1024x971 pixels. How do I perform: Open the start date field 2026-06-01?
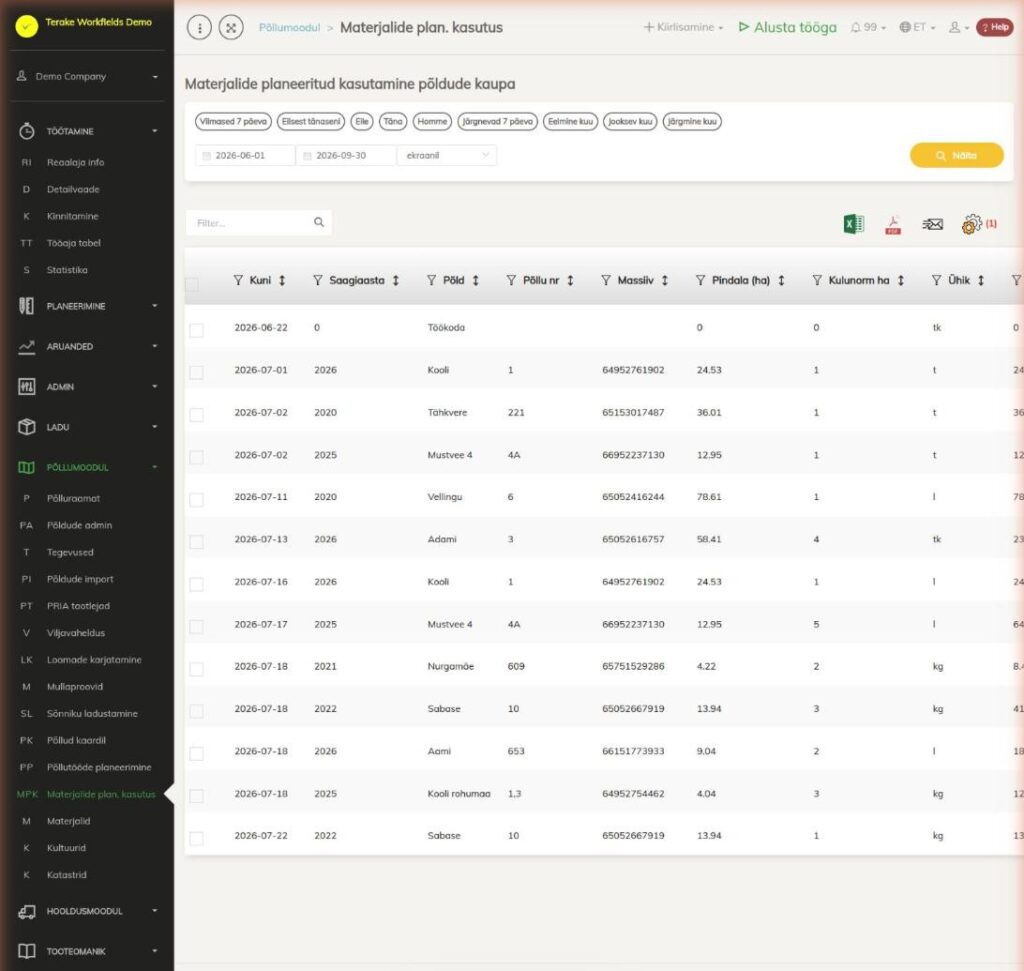(x=245, y=155)
